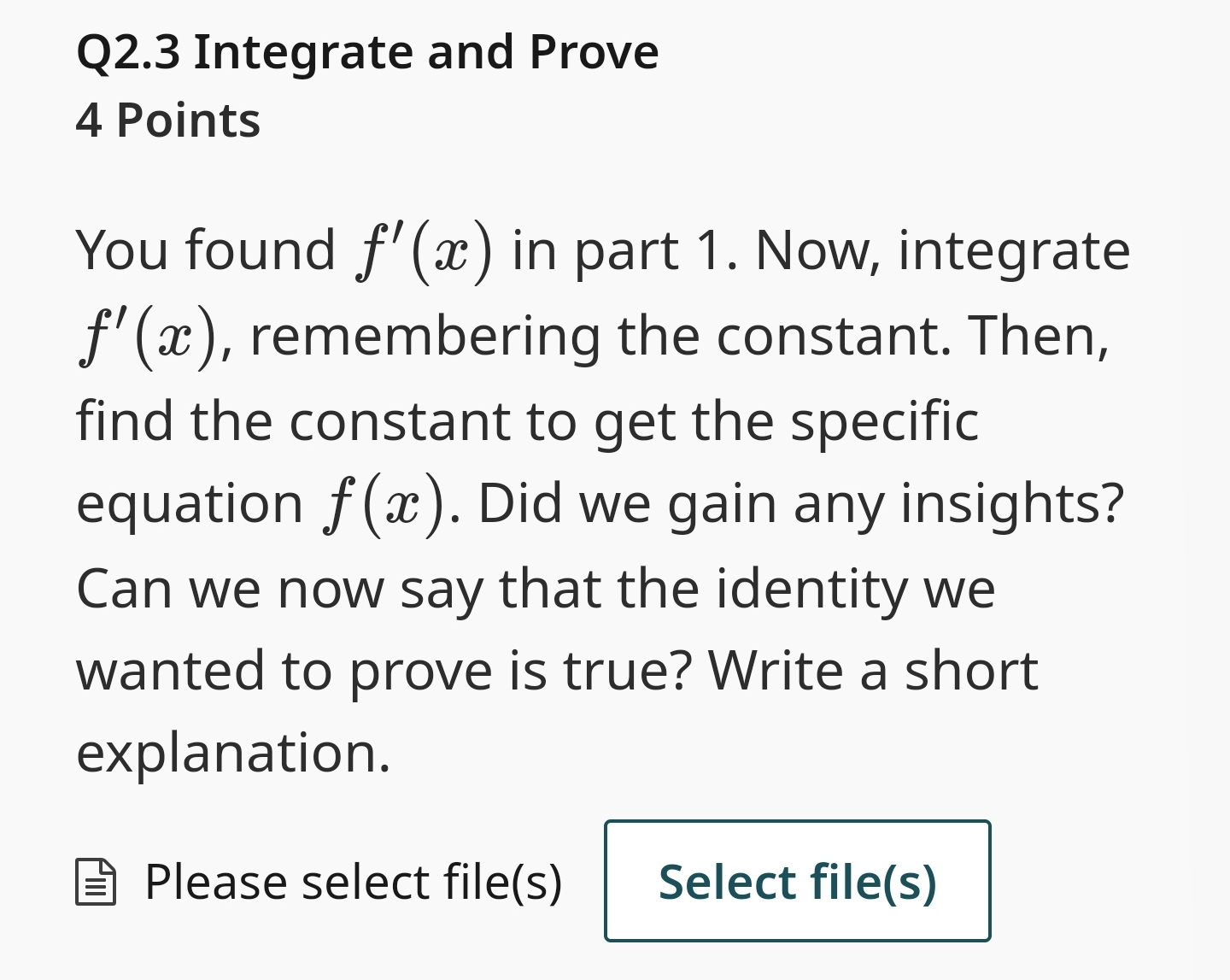Select the Q2.3 Integrate and Prove heading
1230x980 pixels.
click(x=367, y=51)
